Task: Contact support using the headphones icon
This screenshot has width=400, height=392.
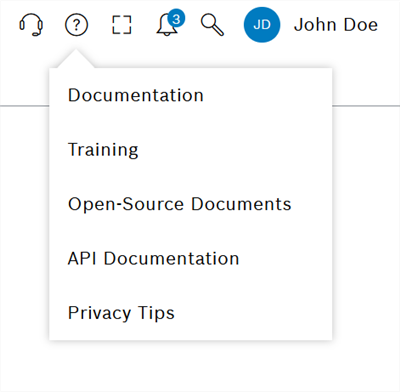Action: [31, 25]
